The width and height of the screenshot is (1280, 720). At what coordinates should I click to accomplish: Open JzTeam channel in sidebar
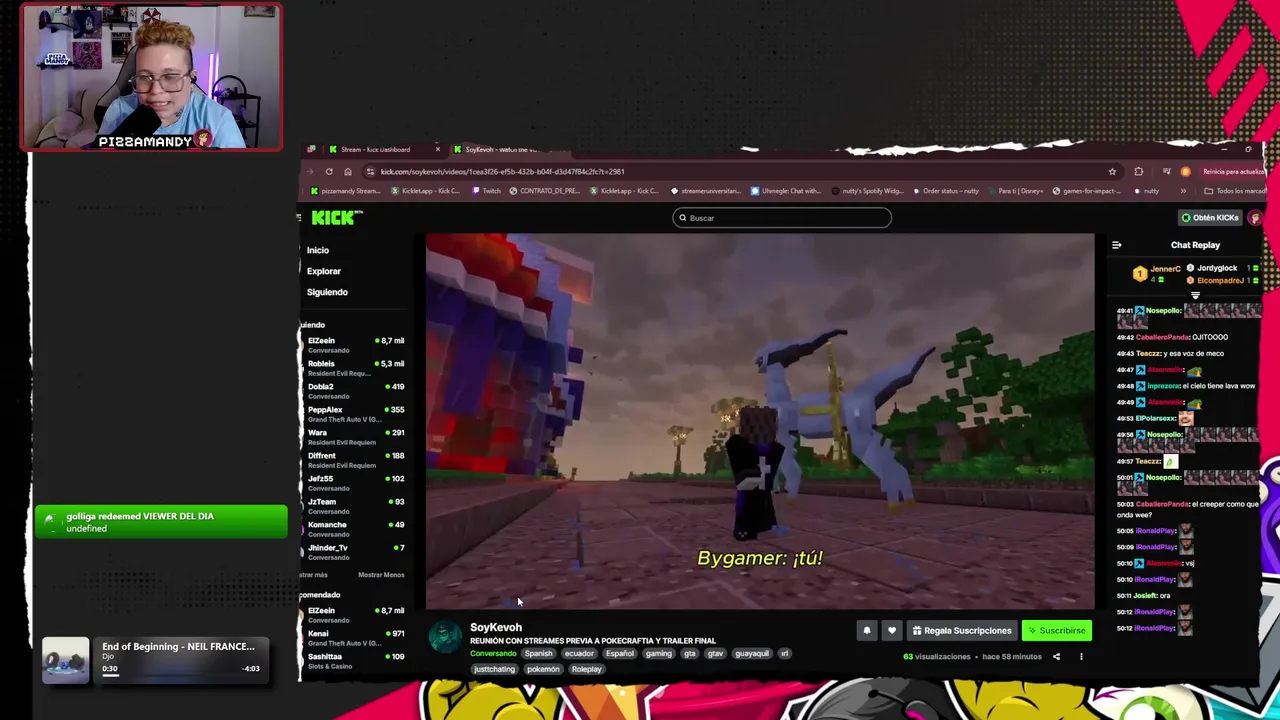[355, 506]
